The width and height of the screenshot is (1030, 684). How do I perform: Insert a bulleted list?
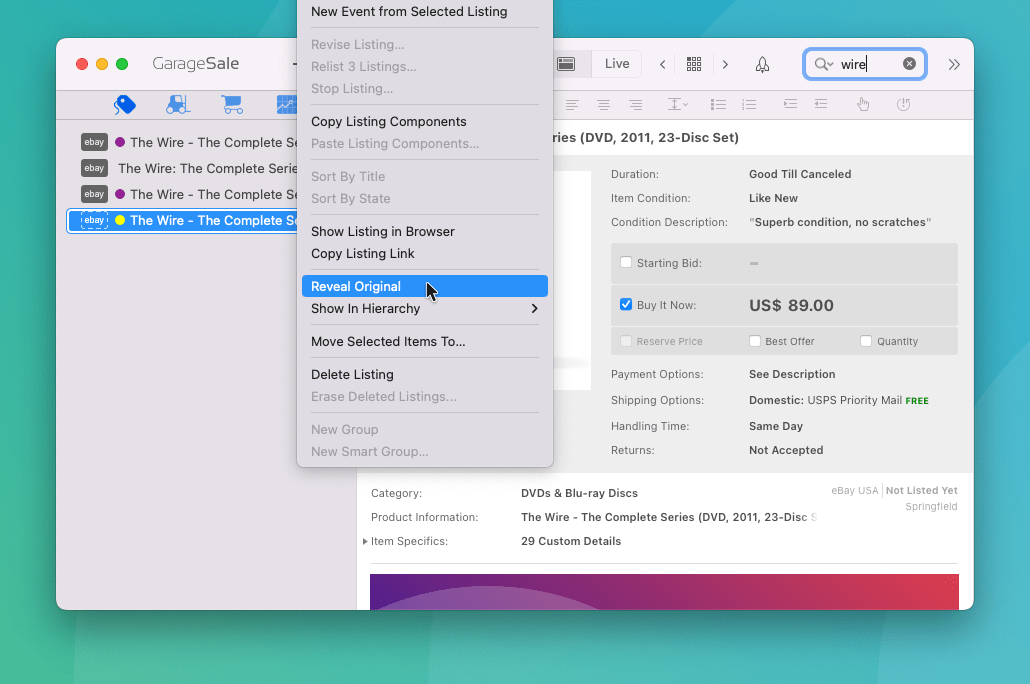click(718, 104)
